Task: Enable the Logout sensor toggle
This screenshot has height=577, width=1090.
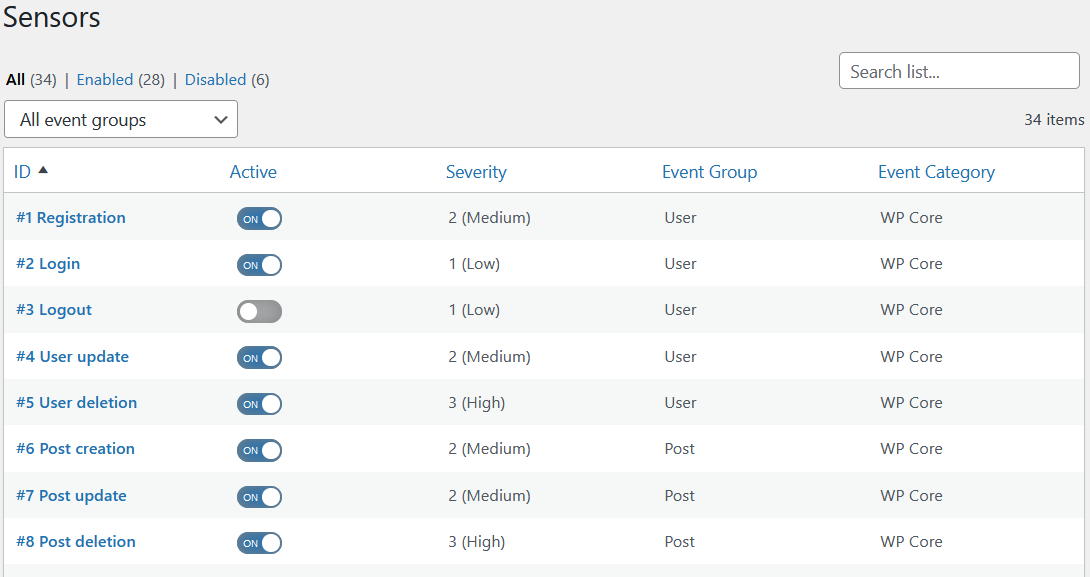Action: pyautogui.click(x=259, y=311)
